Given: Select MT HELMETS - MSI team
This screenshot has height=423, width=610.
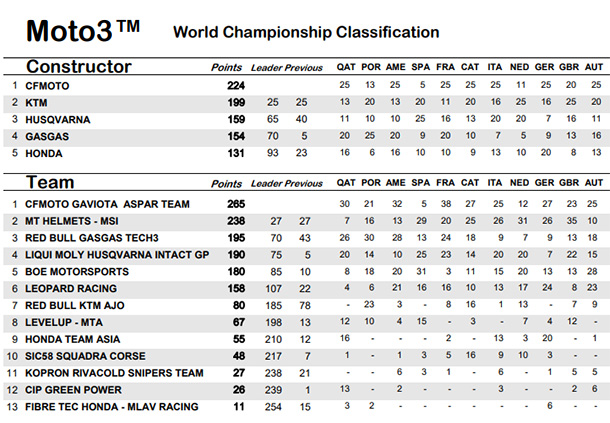Looking at the screenshot, I should pyautogui.click(x=72, y=221).
